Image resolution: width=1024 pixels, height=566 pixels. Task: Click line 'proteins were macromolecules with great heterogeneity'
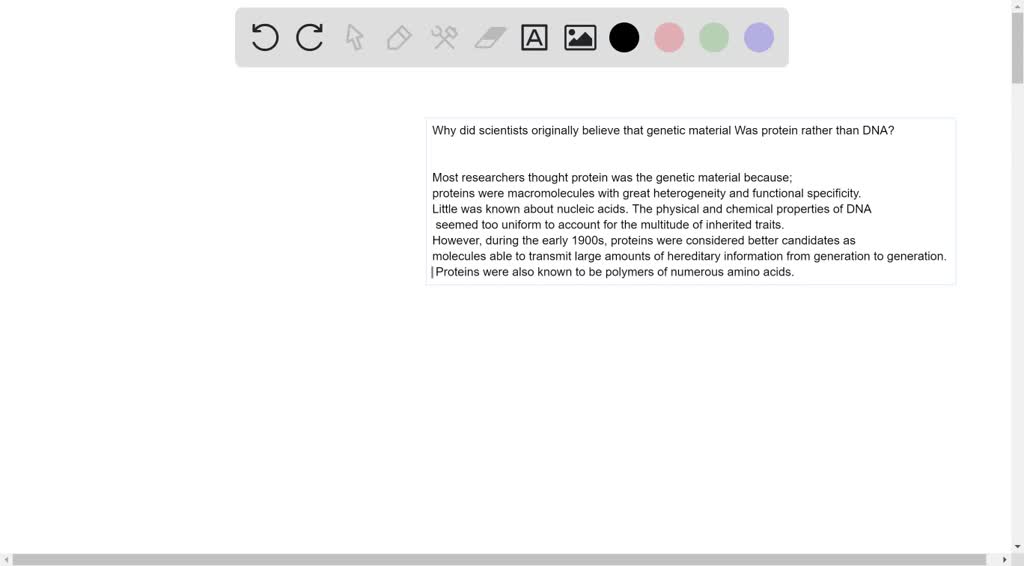[x=647, y=193]
